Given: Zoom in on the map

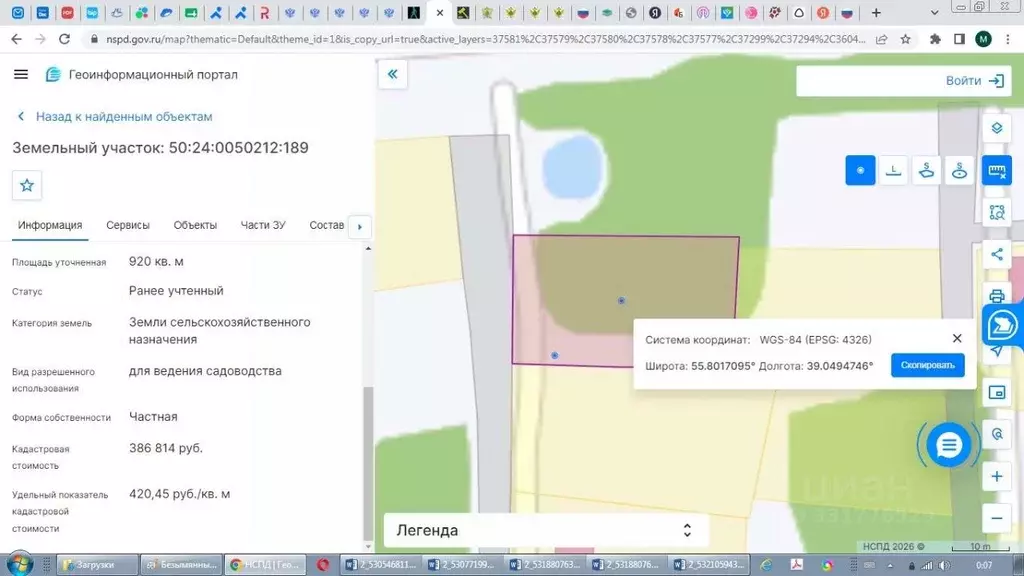Looking at the screenshot, I should [997, 476].
